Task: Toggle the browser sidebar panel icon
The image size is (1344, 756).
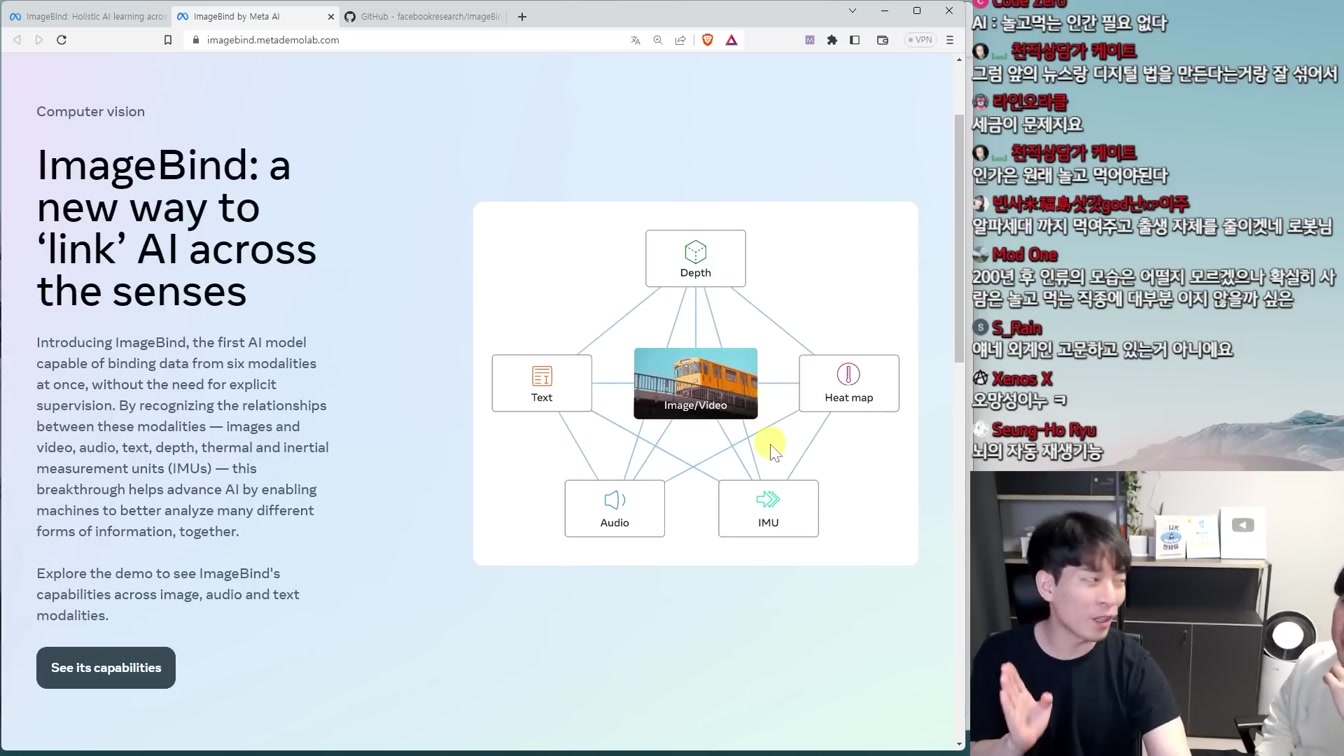Action: coord(855,40)
